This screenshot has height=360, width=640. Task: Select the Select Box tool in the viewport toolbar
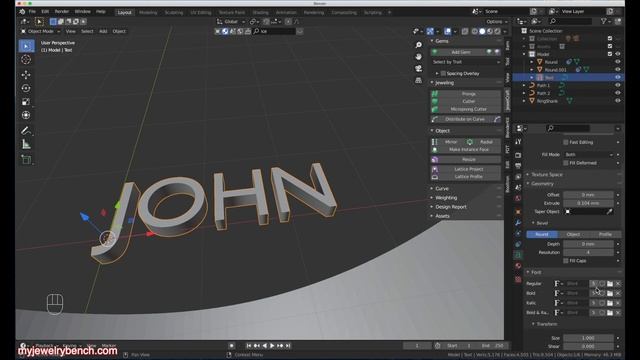point(26,46)
